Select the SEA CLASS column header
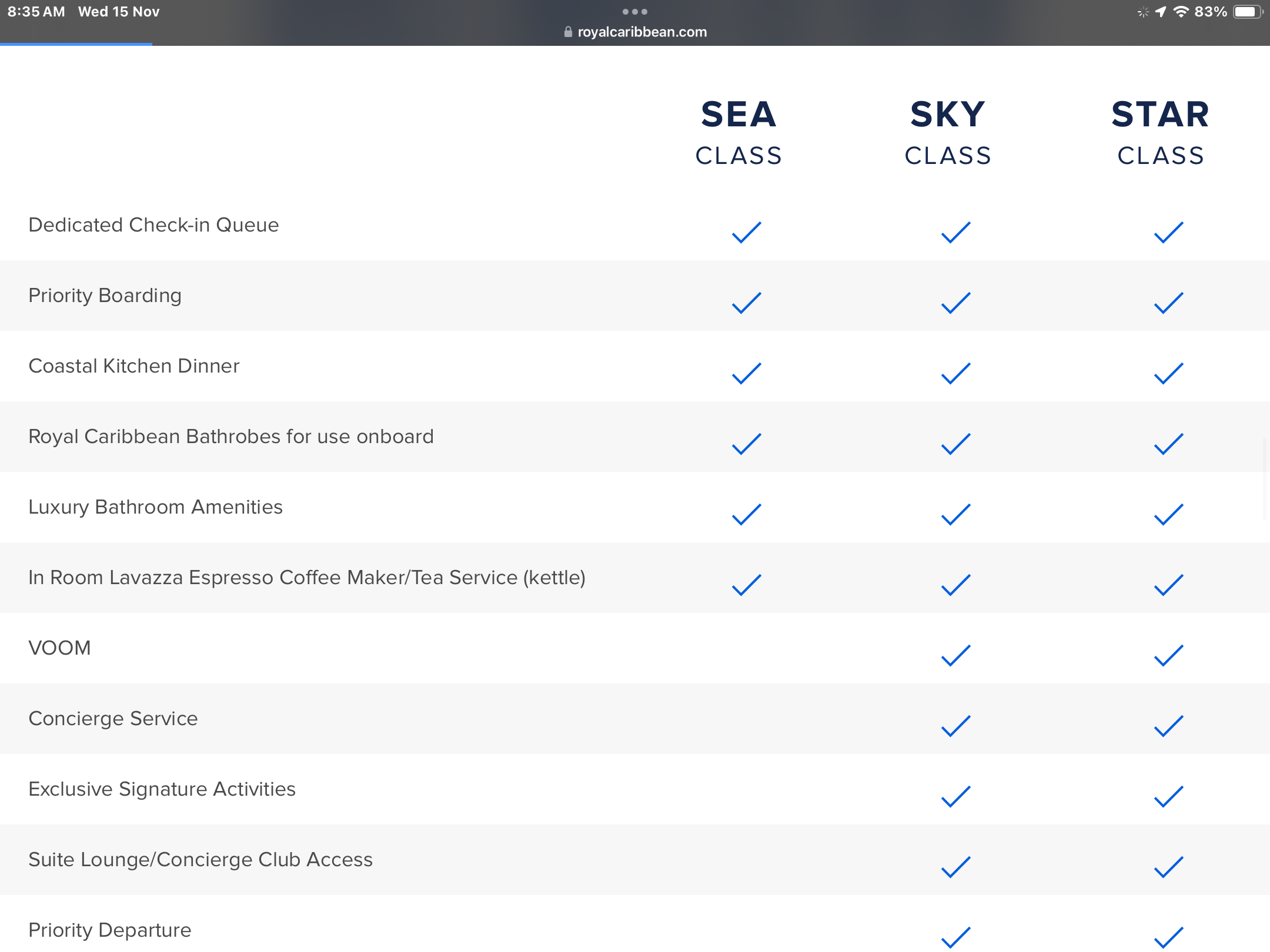This screenshot has height=952, width=1270. [739, 133]
